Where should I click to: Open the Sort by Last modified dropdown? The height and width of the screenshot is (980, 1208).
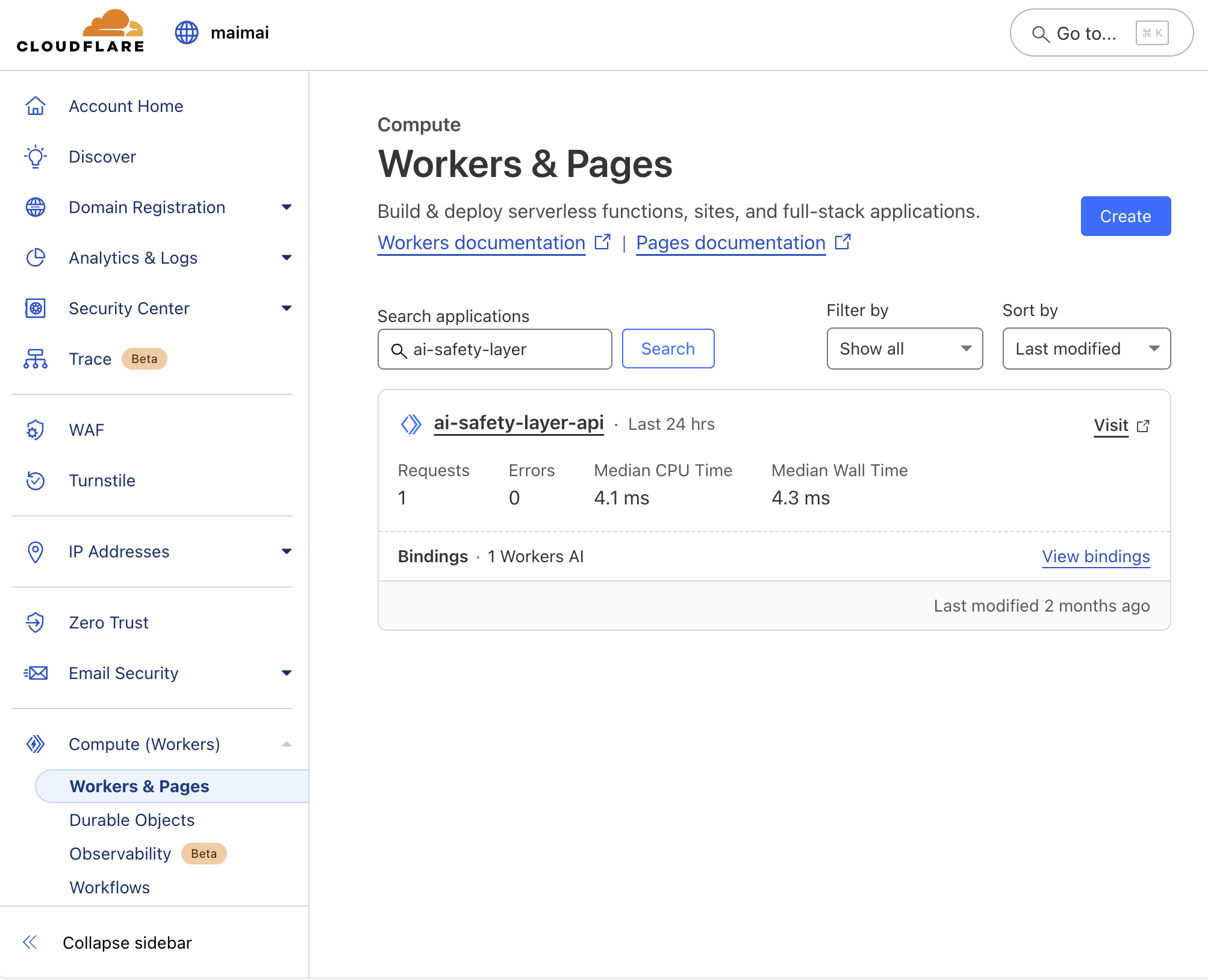tap(1086, 349)
